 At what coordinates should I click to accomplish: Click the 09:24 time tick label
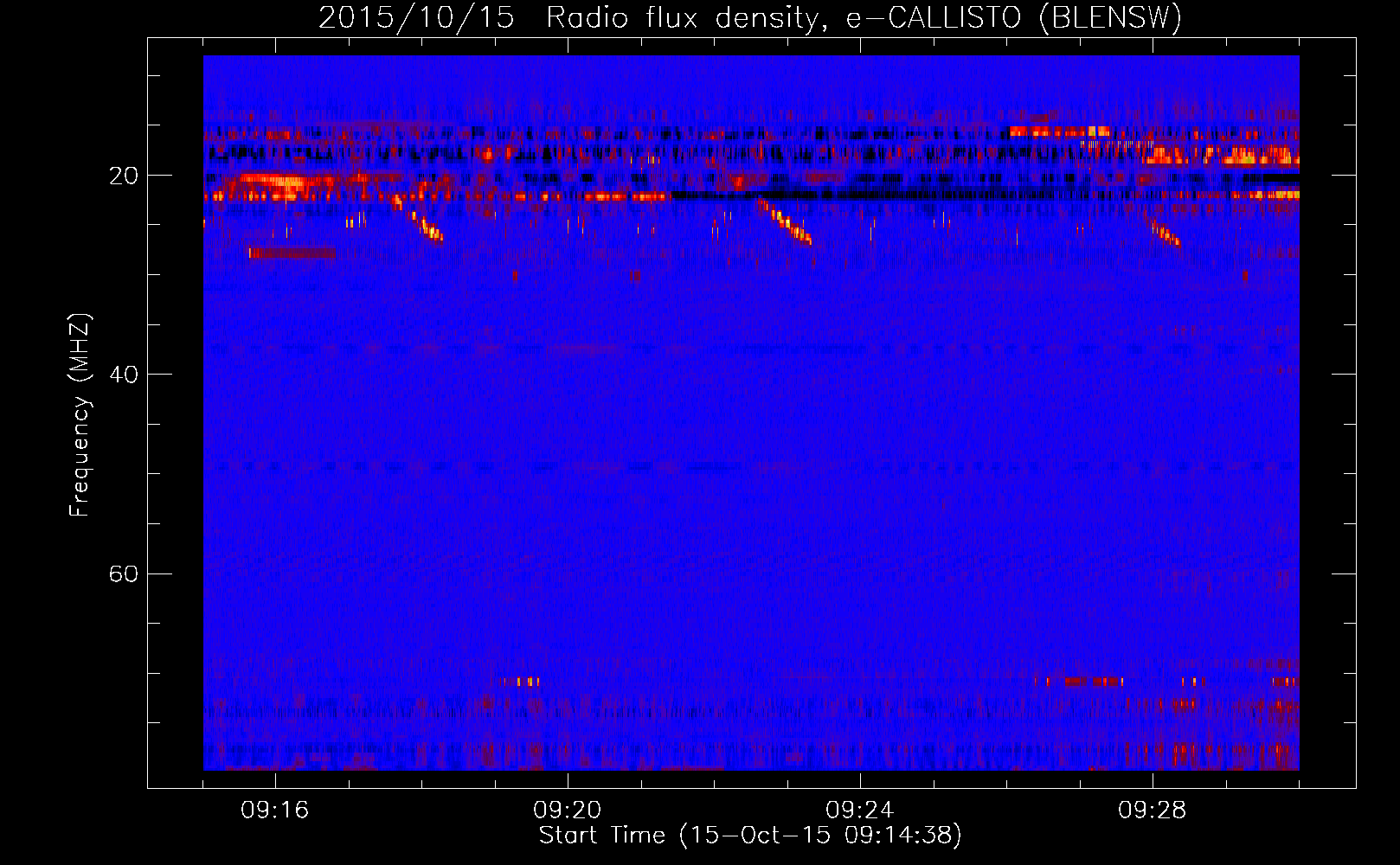tap(860, 810)
